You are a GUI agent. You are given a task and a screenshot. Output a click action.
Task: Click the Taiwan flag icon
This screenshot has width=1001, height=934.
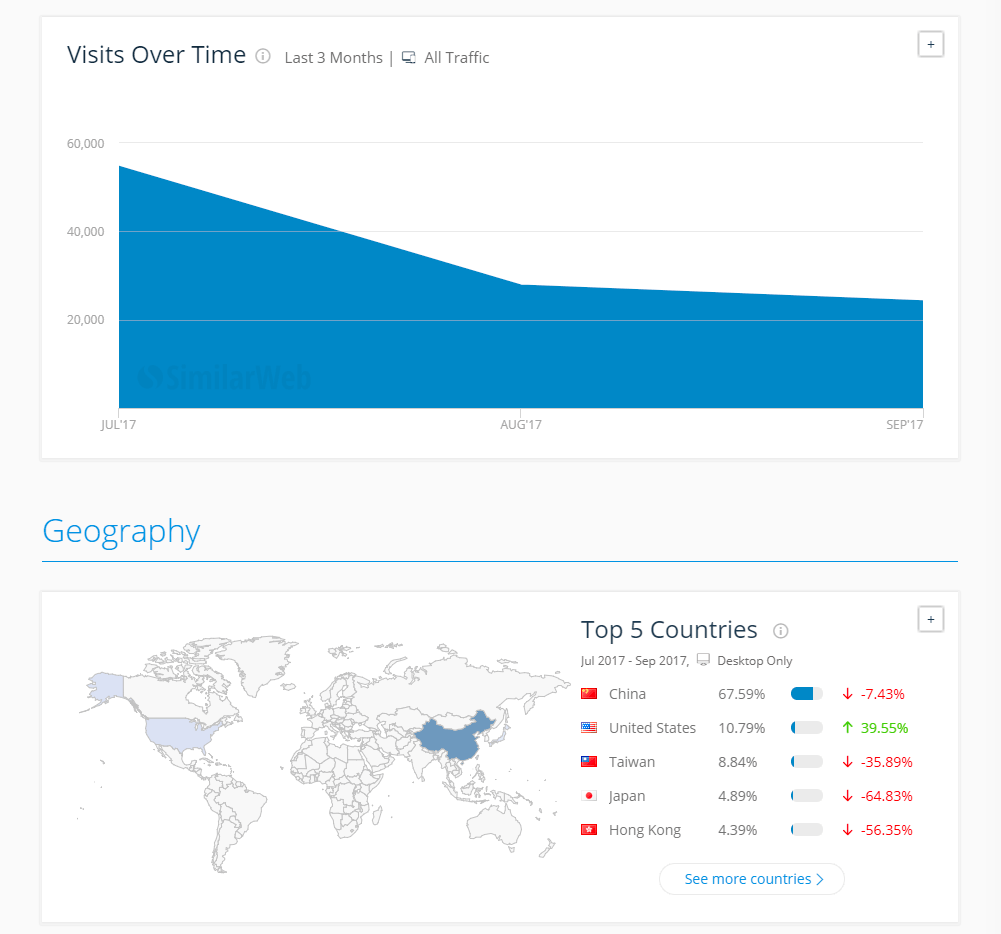589,762
